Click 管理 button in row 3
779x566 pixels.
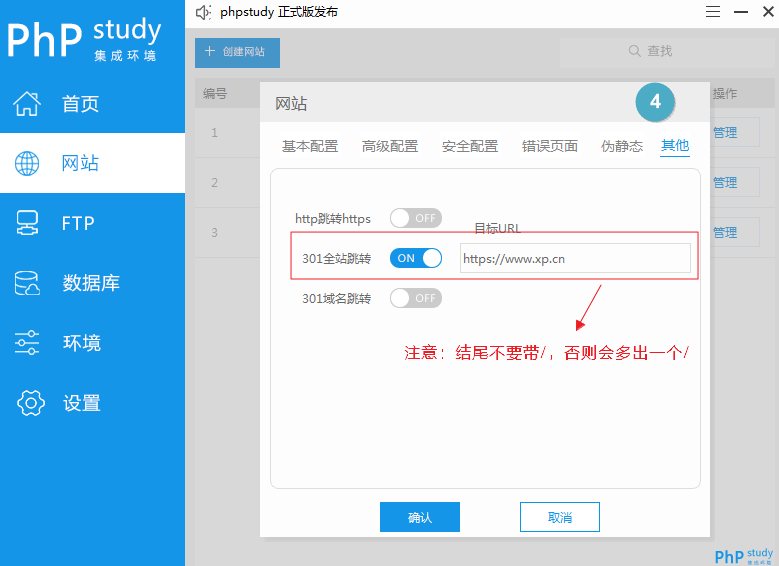[x=735, y=232]
